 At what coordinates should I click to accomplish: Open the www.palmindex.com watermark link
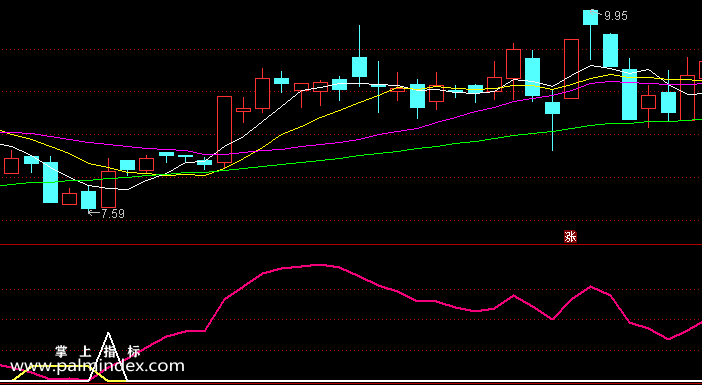(97, 366)
